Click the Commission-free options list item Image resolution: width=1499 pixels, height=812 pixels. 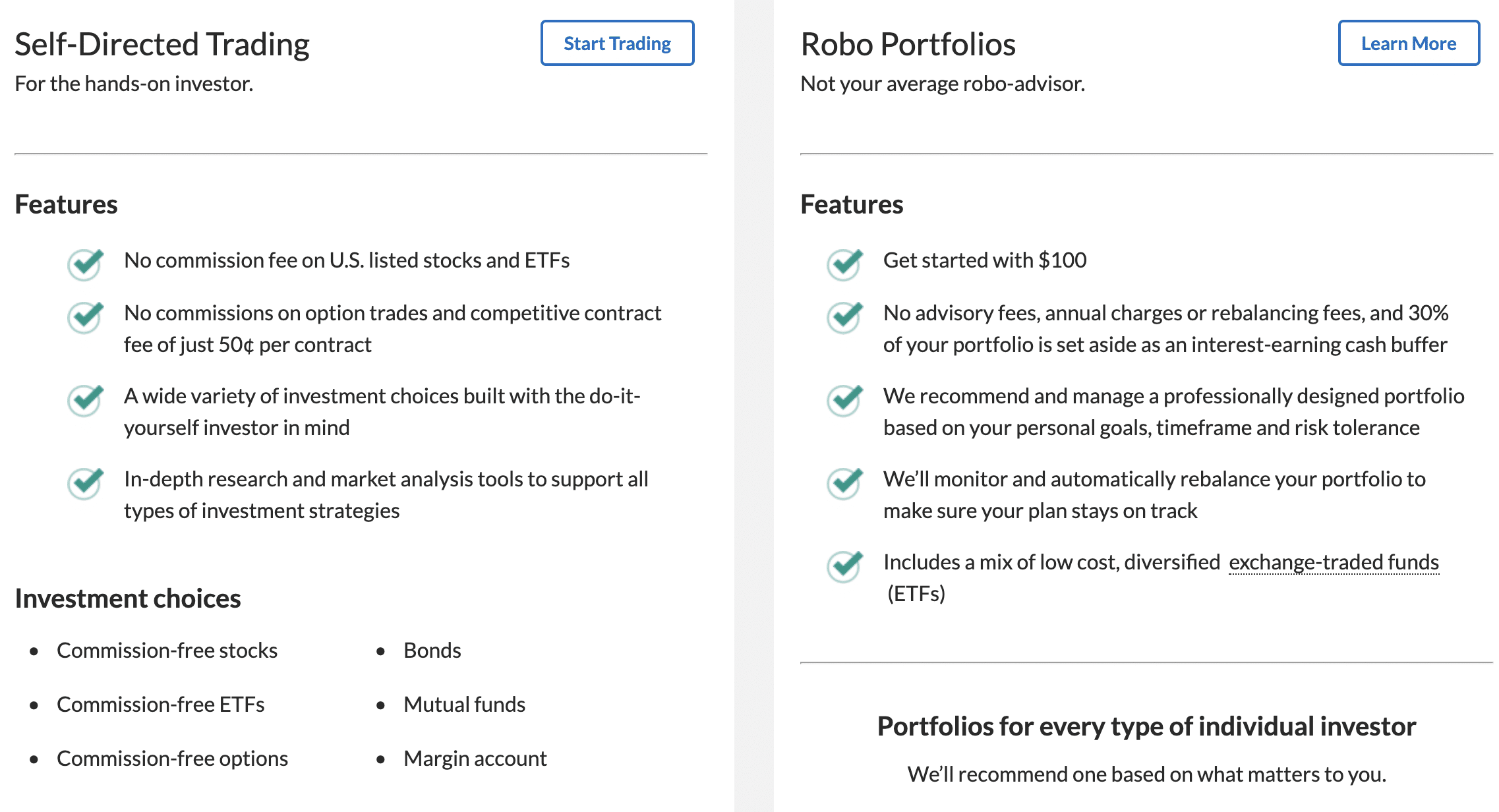(x=172, y=759)
